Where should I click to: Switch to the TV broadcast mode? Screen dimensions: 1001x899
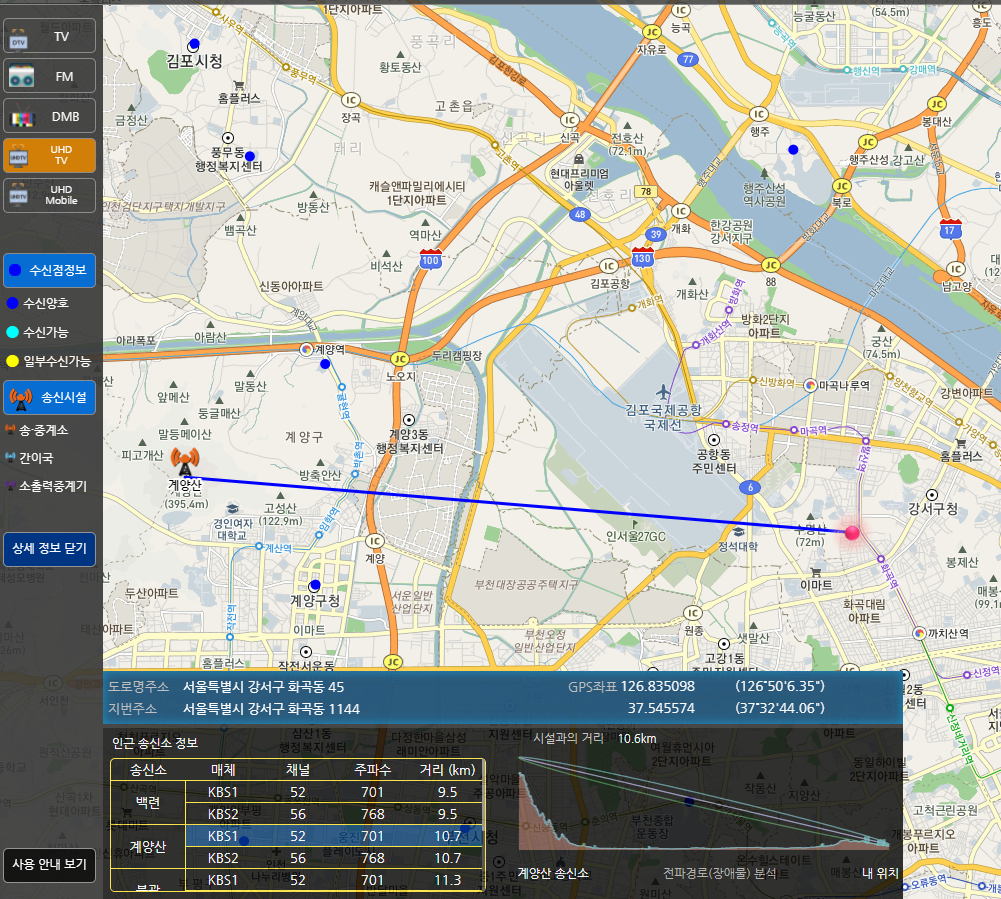point(49,36)
